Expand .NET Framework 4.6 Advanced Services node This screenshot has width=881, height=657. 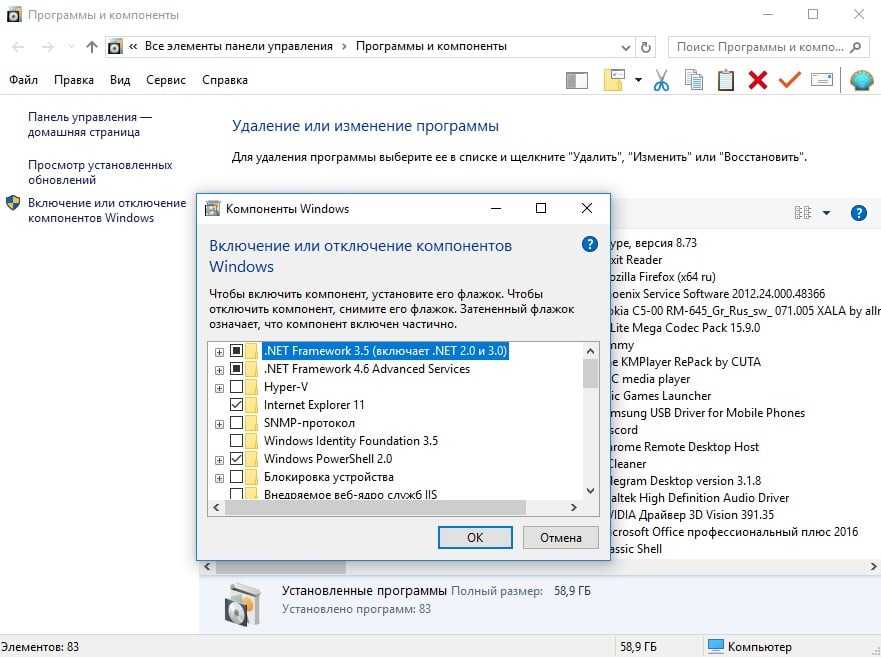click(219, 370)
